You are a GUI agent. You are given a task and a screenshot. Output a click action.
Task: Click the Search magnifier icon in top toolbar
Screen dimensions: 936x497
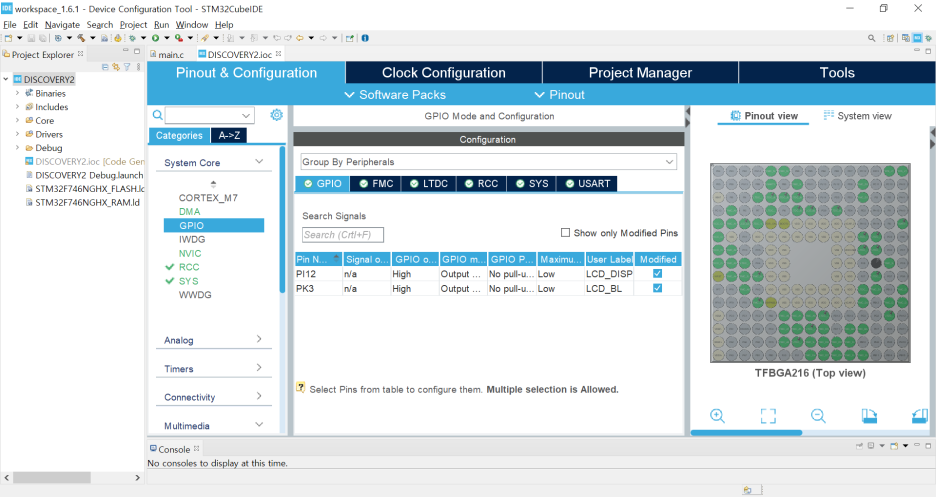point(872,38)
